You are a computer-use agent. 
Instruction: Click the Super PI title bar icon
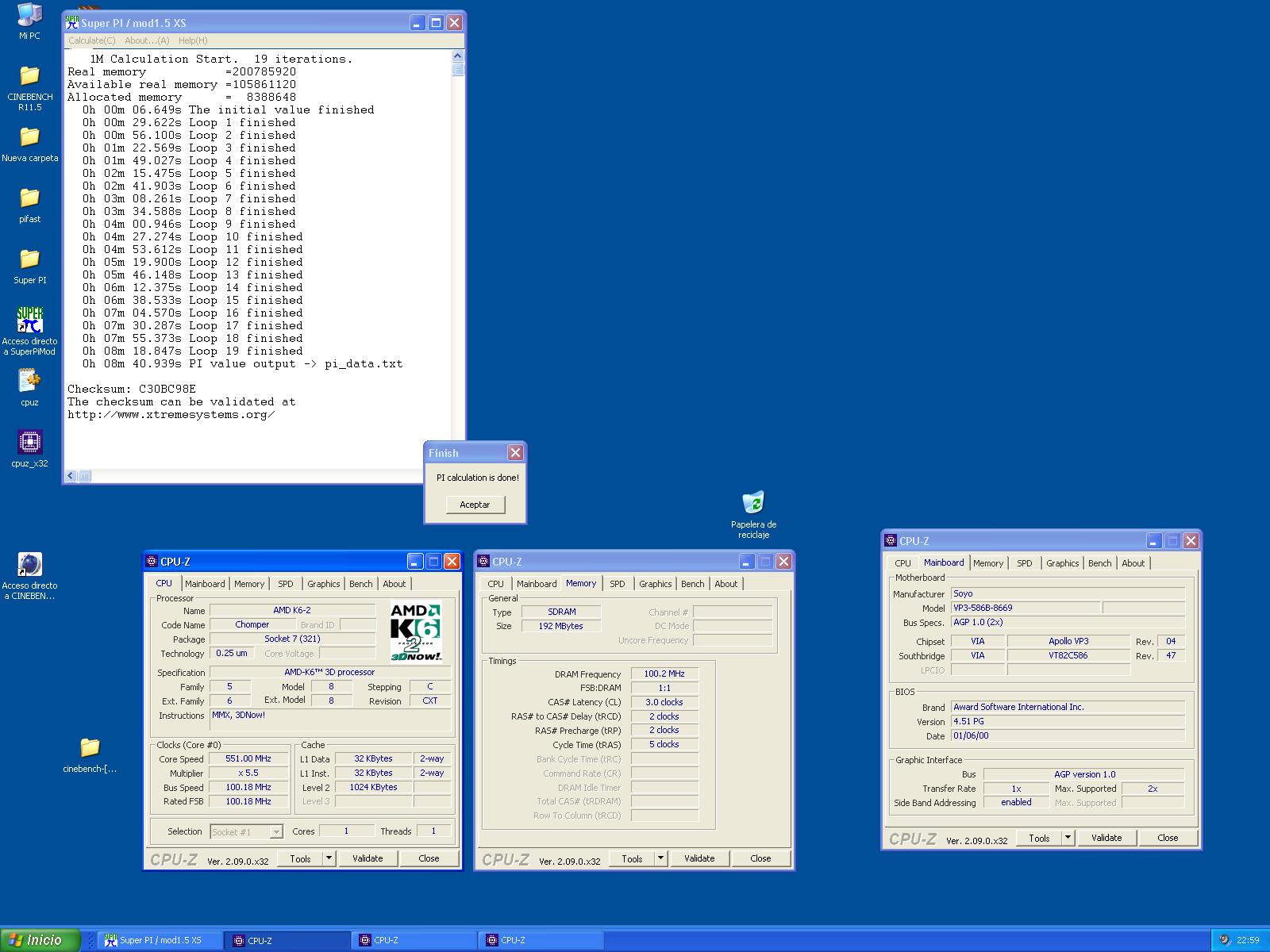click(72, 23)
